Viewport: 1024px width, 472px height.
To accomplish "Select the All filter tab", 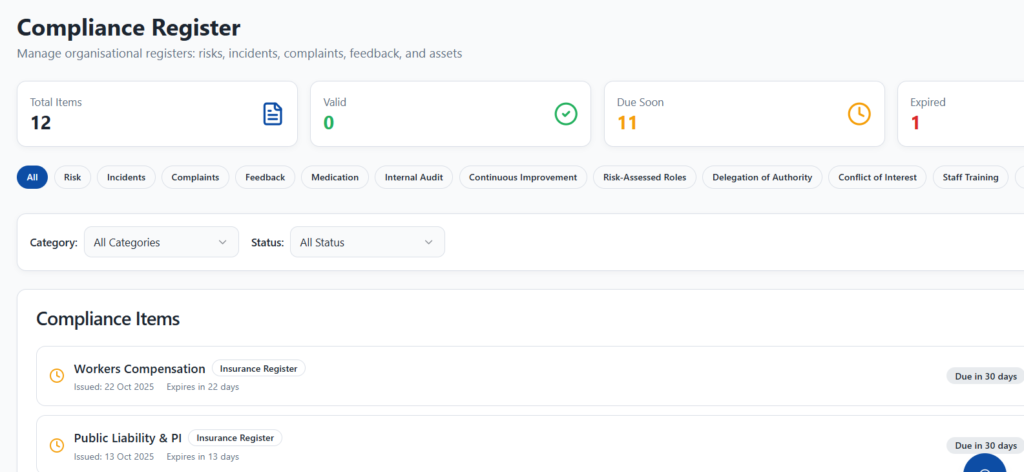I will (32, 178).
